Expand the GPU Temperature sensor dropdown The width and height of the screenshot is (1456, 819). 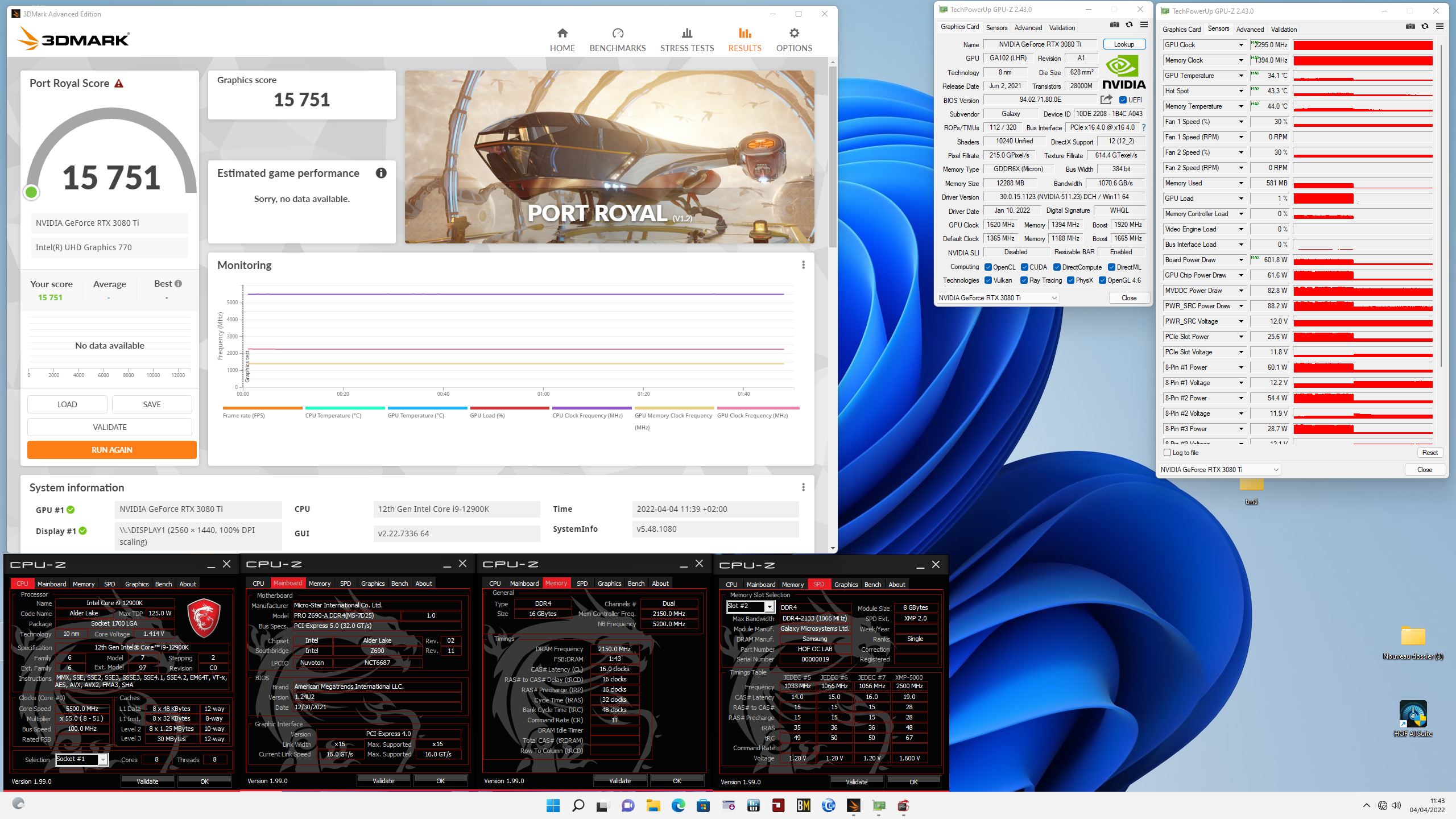coord(1241,76)
